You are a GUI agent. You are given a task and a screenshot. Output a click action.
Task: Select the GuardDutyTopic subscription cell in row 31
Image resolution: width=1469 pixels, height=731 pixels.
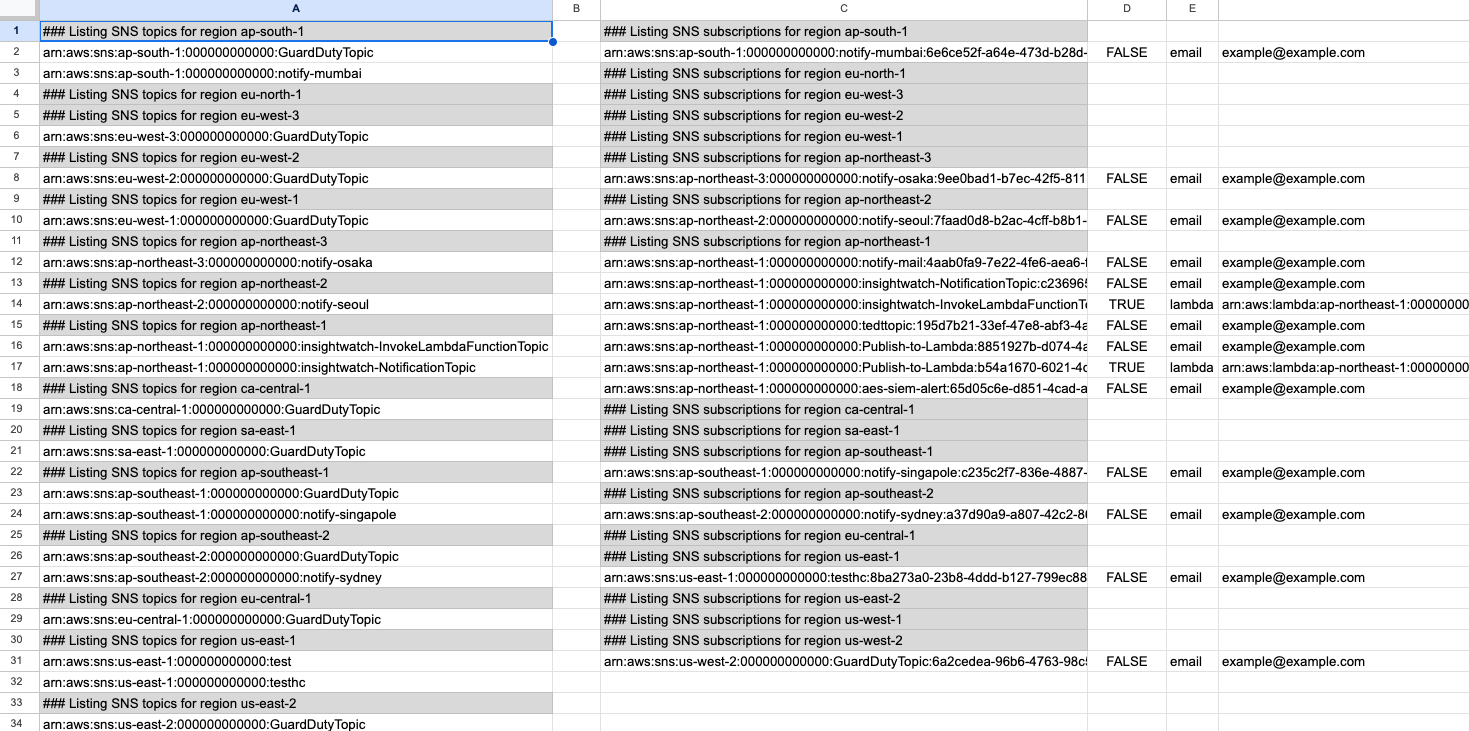tap(843, 661)
